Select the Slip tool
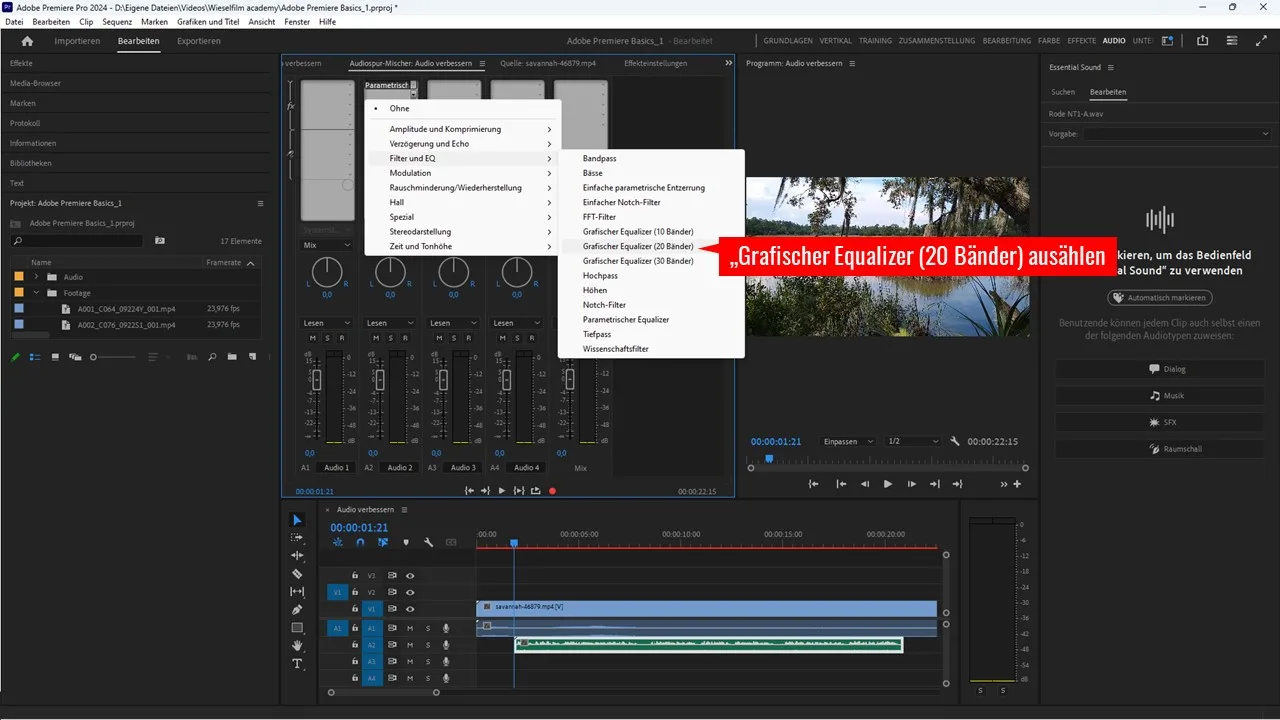1280x720 pixels. pos(297,592)
